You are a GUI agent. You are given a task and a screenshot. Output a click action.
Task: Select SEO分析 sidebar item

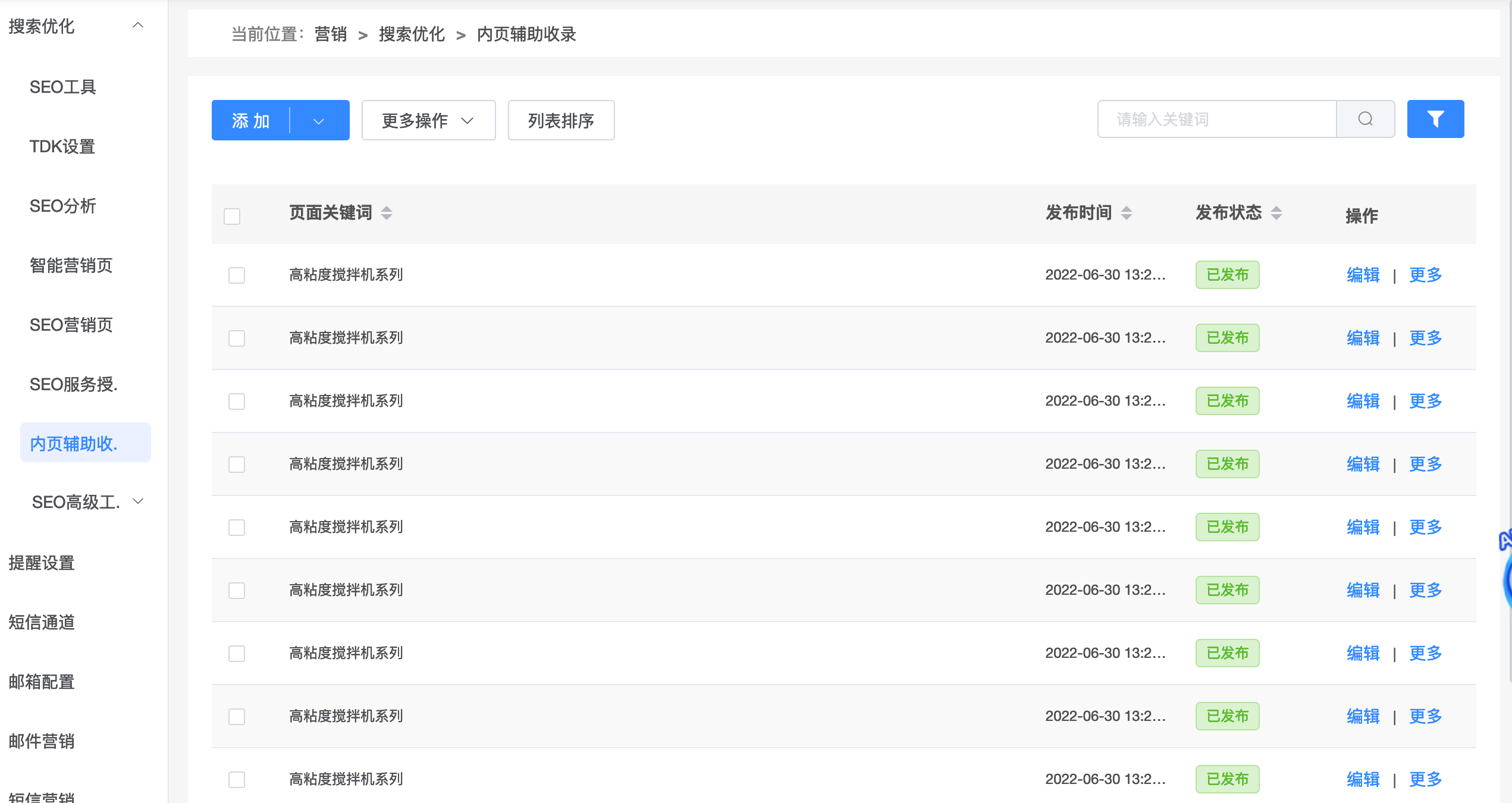click(x=63, y=206)
